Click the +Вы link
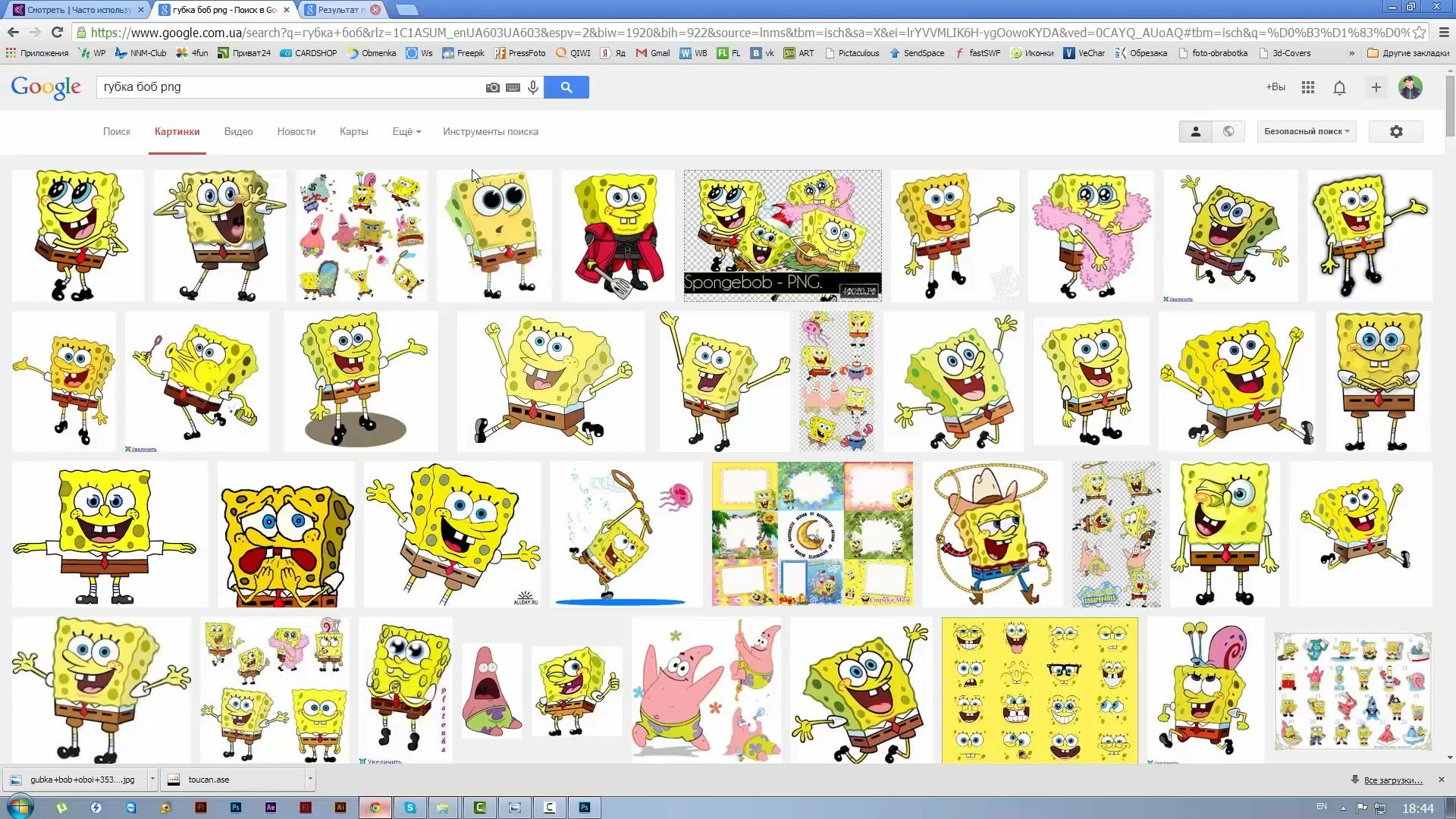The width and height of the screenshot is (1456, 819). click(1276, 87)
